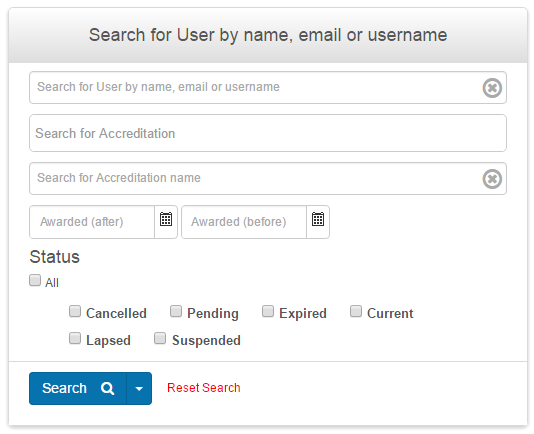534x434 pixels.
Task: Click the Status heading text
Action: 54,257
